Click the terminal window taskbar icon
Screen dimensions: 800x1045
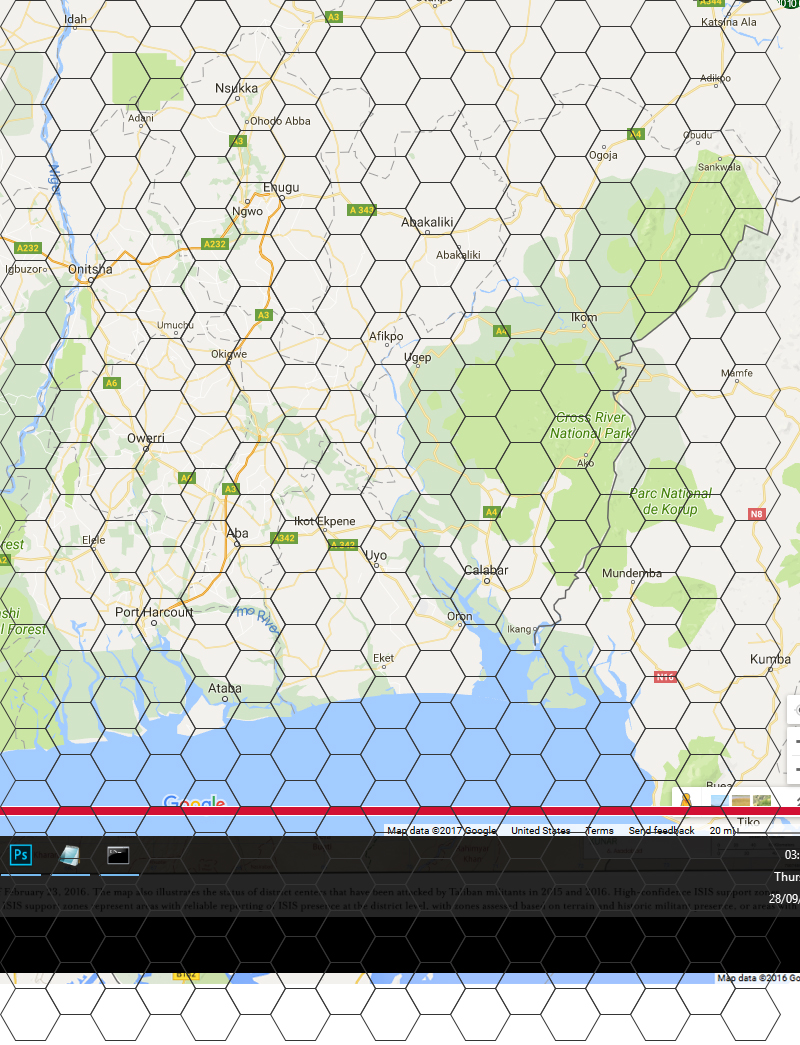[x=118, y=855]
